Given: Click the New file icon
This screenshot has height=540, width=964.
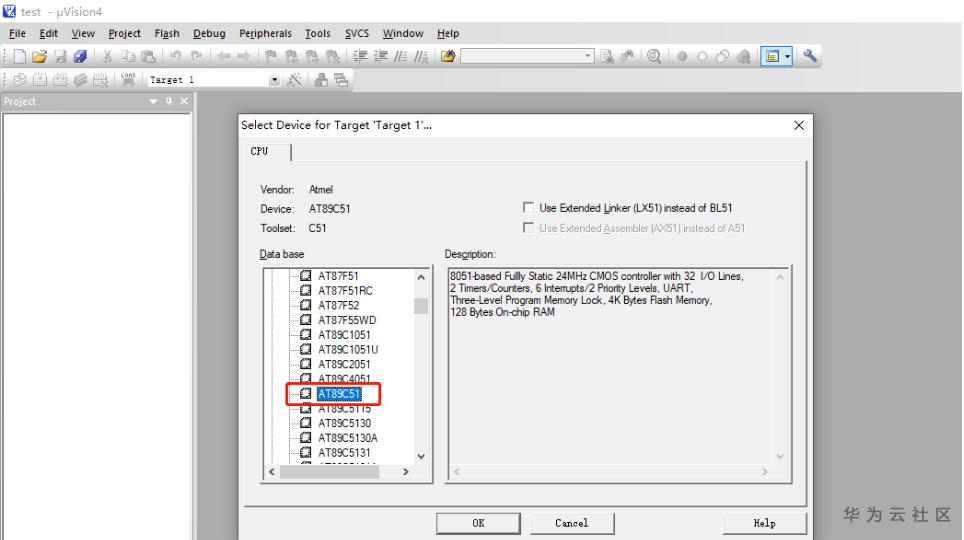Looking at the screenshot, I should point(20,57).
